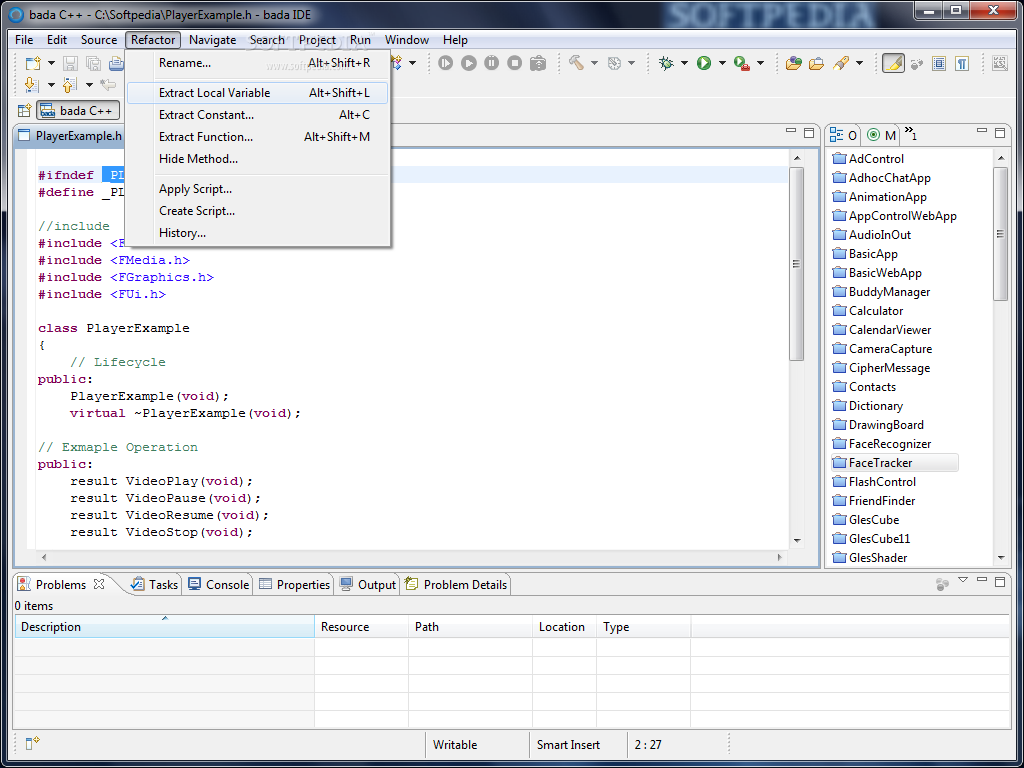Open the Build hammer dropdown arrow
The image size is (1024, 768).
[594, 63]
